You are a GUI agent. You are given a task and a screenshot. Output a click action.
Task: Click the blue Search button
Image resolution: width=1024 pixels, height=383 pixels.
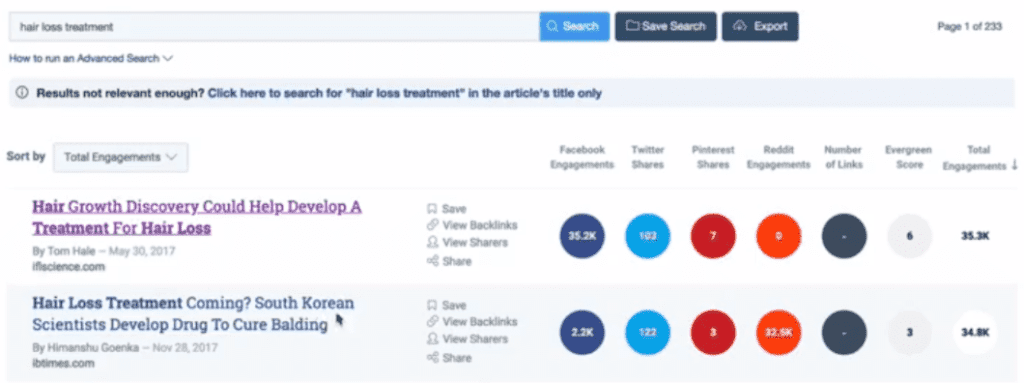click(x=574, y=27)
